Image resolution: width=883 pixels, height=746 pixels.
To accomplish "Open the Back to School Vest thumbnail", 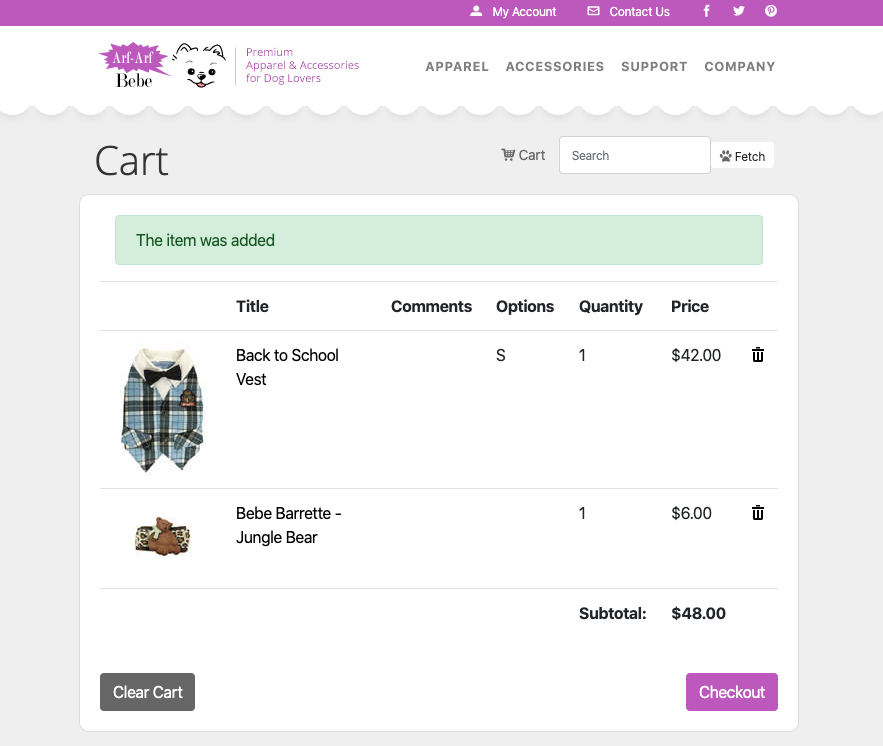I will (162, 409).
